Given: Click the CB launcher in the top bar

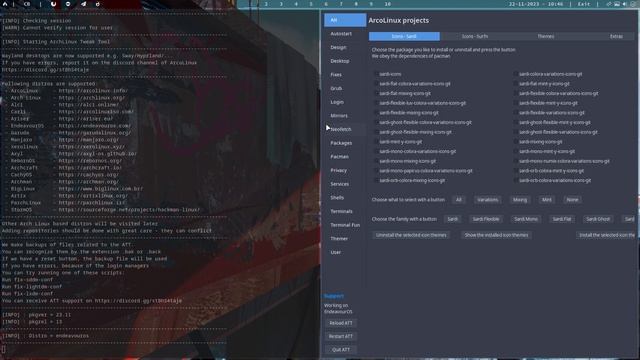Looking at the screenshot, I should pos(27,4).
